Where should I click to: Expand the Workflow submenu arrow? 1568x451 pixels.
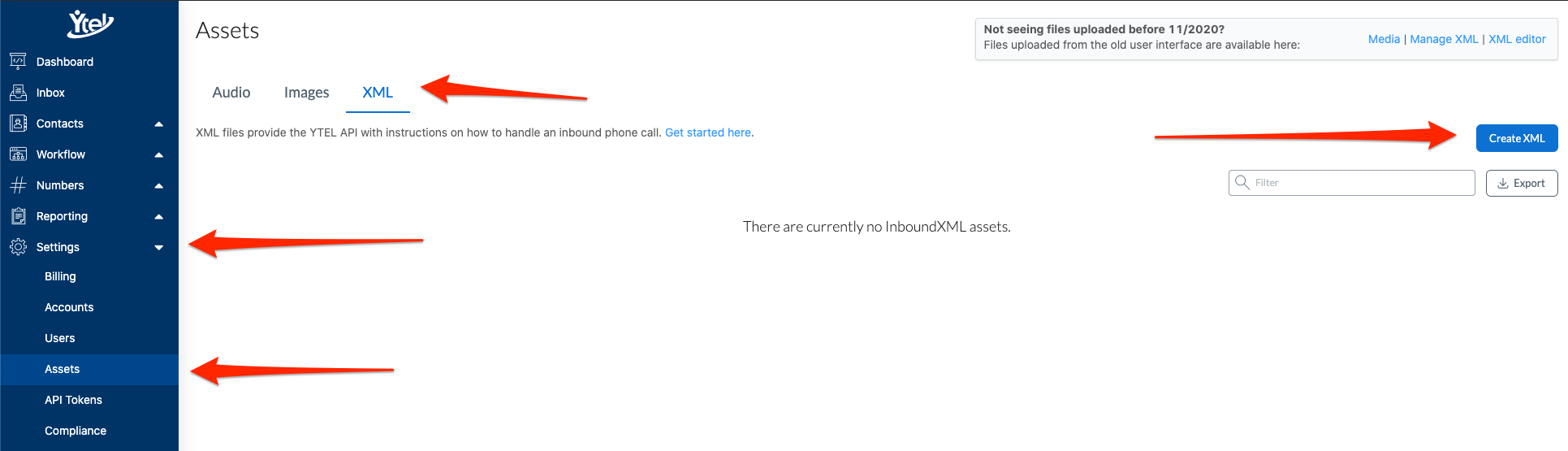159,154
